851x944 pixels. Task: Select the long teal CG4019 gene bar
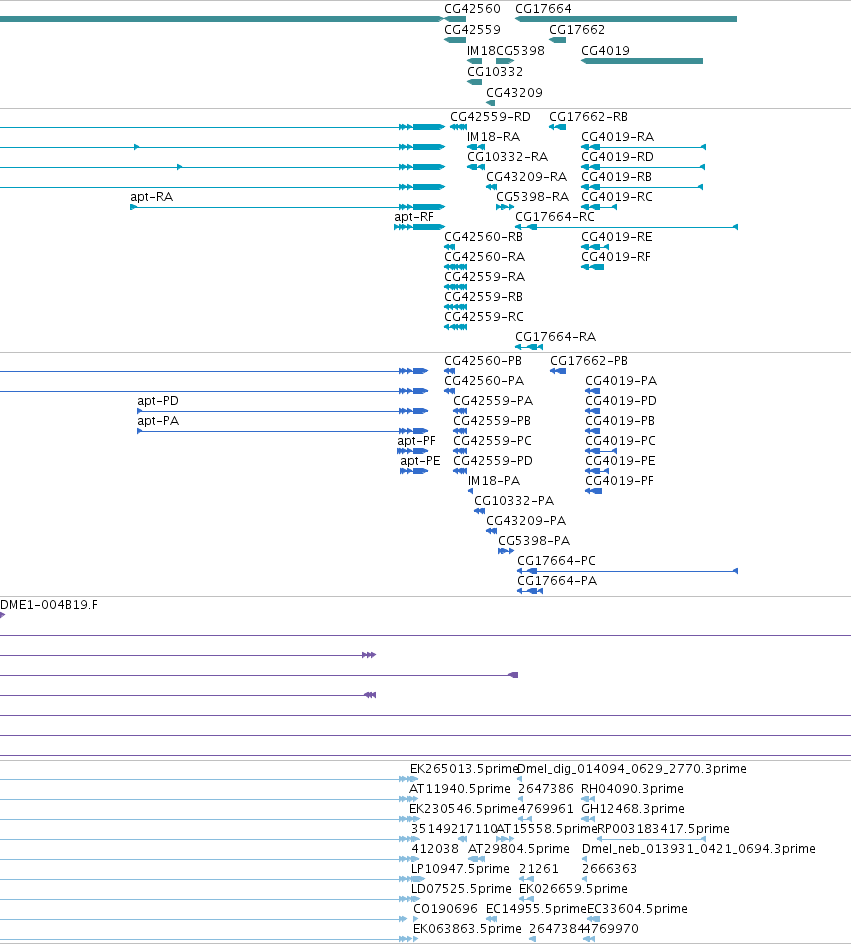(642, 61)
